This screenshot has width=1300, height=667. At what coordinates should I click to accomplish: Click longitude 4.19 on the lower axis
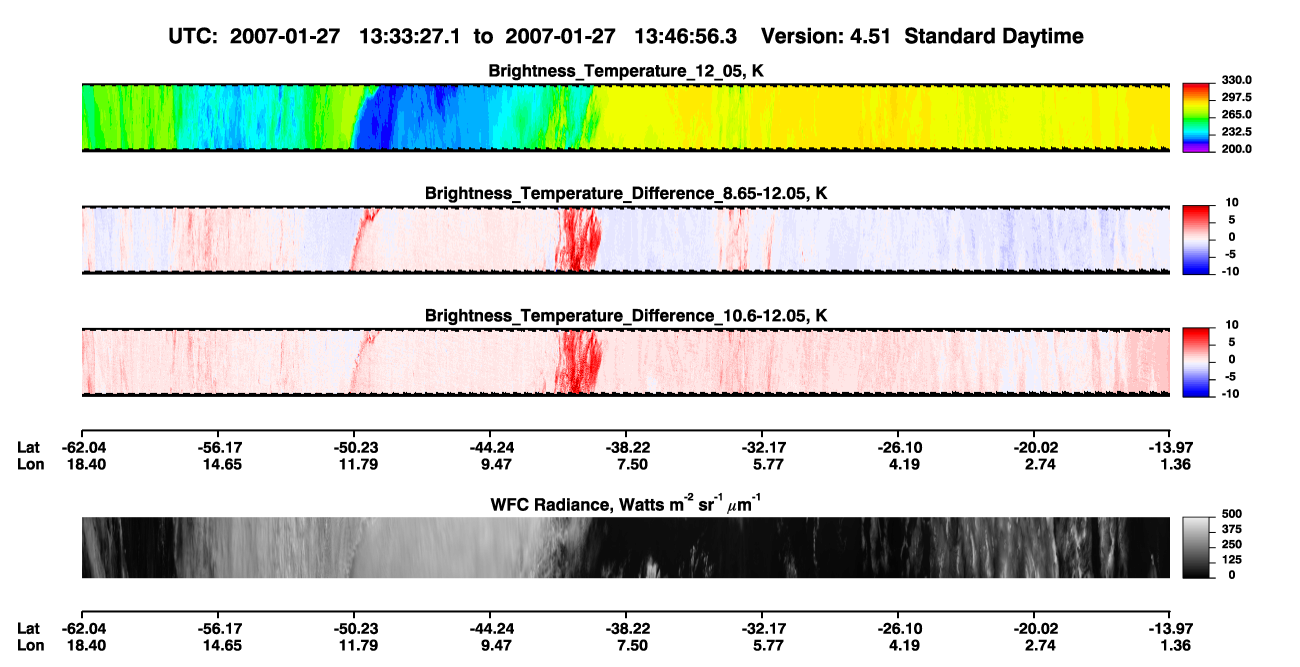point(898,644)
